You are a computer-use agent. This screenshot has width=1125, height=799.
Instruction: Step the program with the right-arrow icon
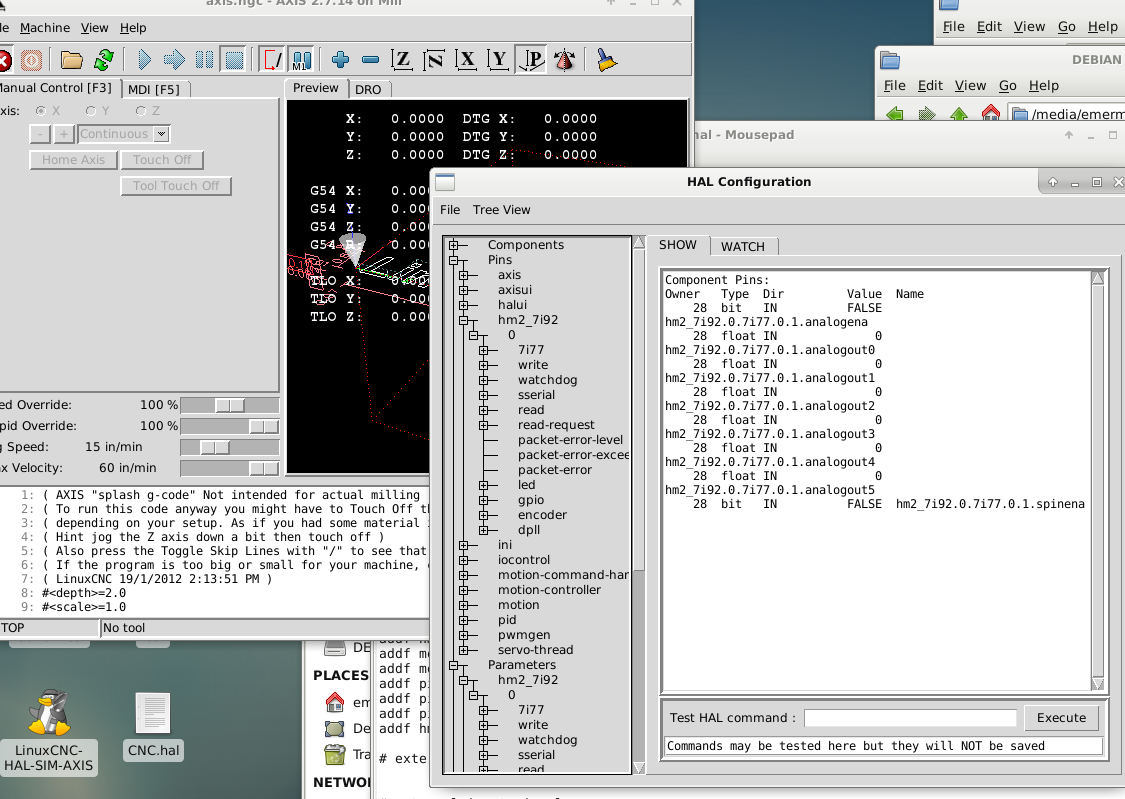pos(174,60)
